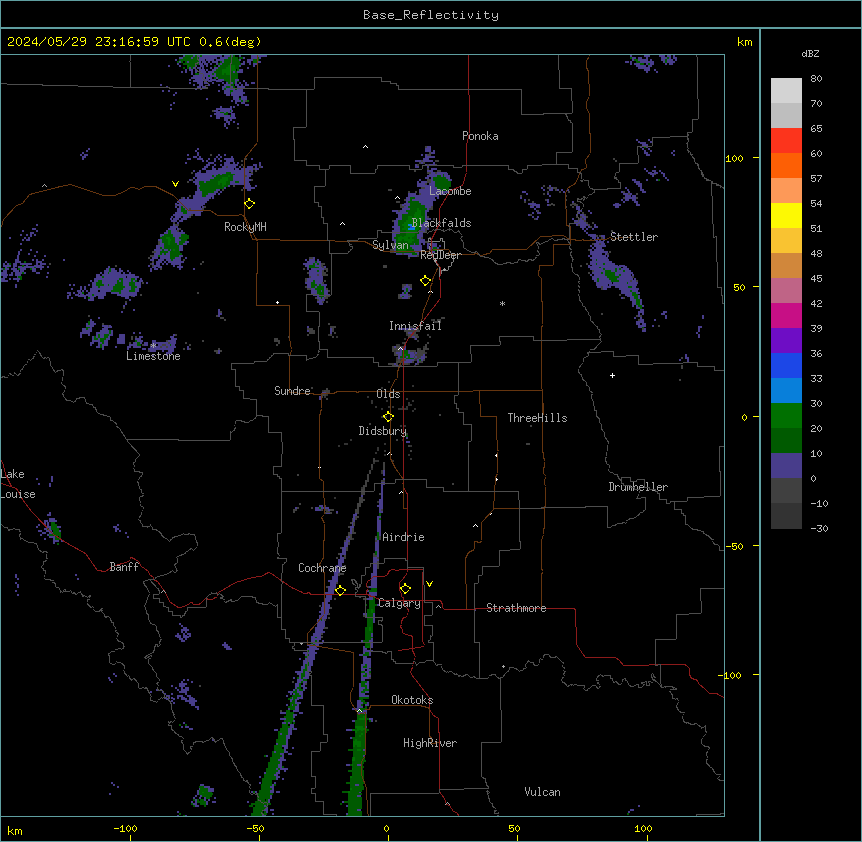The height and width of the screenshot is (842, 862).
Task: Click the Didsbury town label
Action: tap(383, 431)
